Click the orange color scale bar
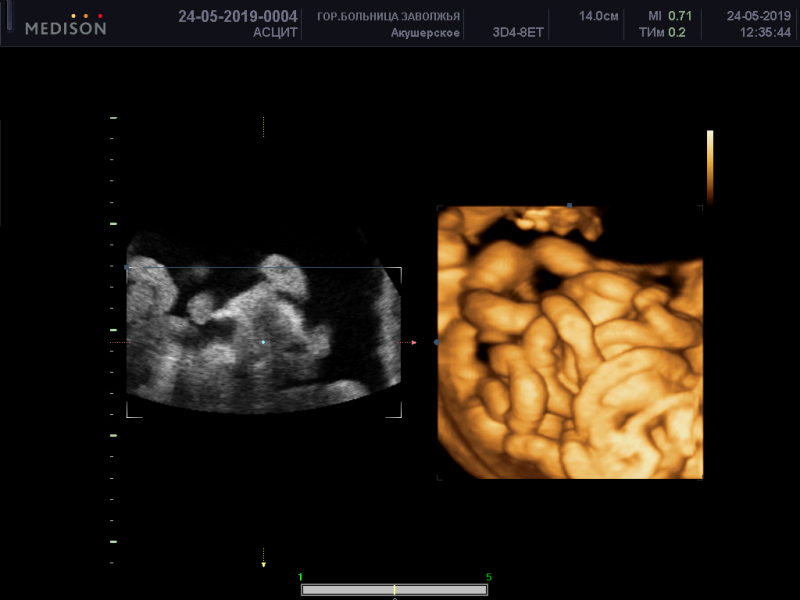 [x=710, y=167]
